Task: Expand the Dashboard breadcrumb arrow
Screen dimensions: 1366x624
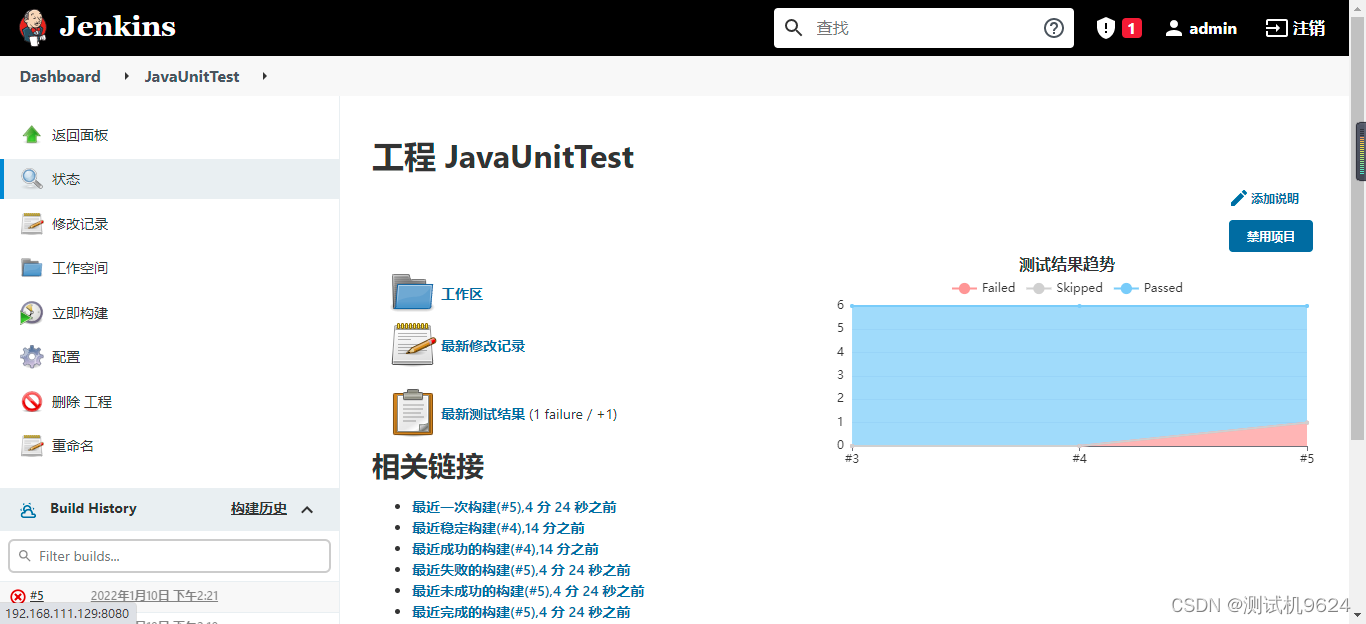Action: [126, 76]
